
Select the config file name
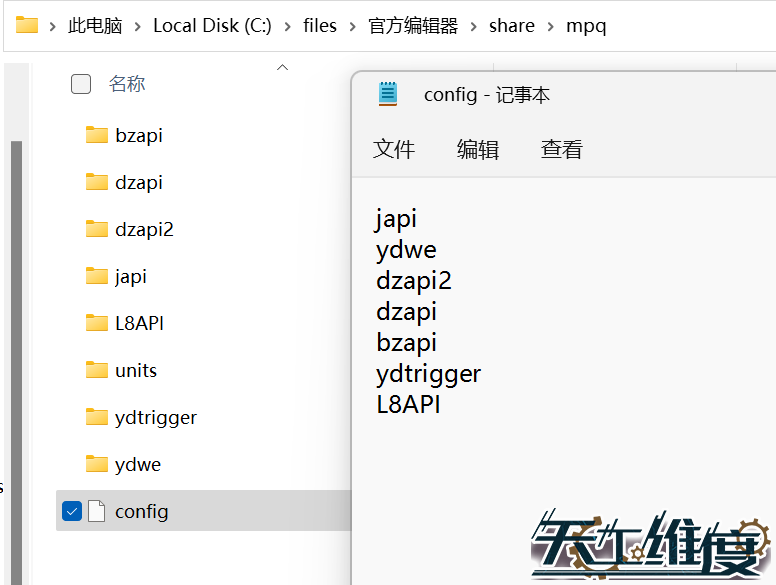[x=142, y=511]
